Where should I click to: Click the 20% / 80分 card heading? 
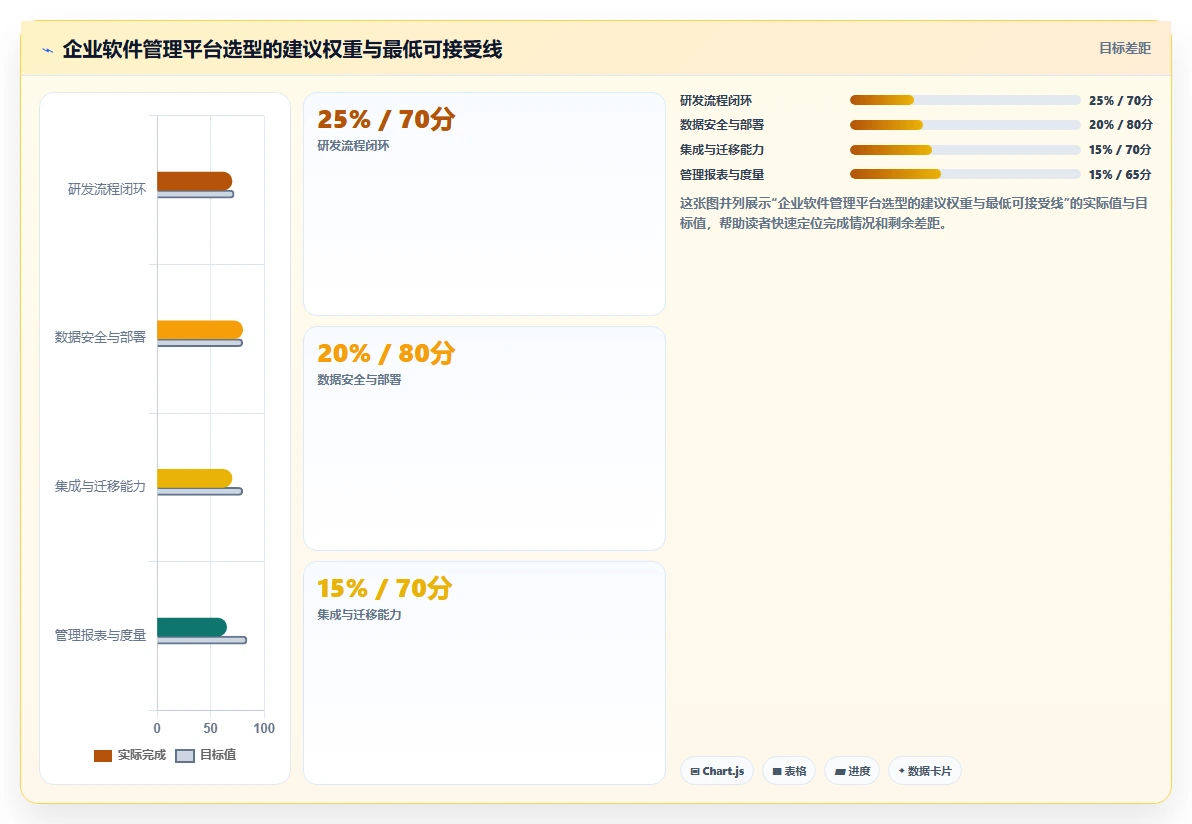386,353
